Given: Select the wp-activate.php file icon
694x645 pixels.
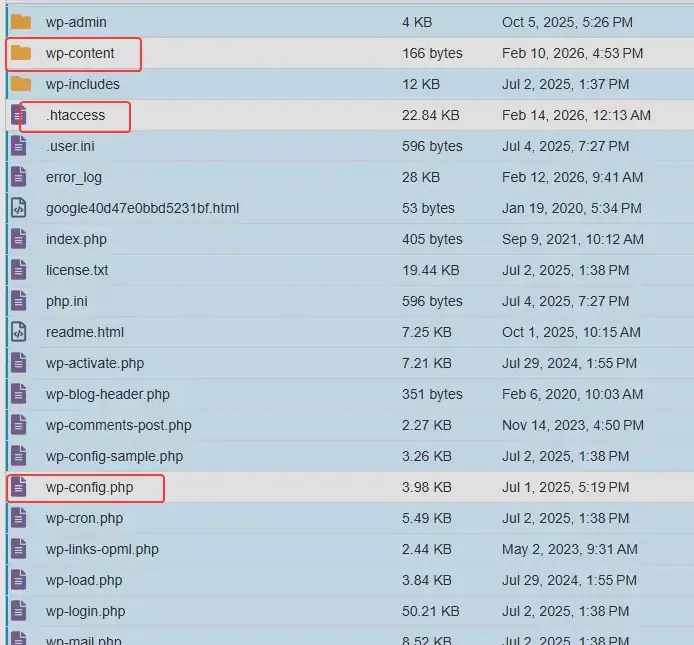Looking at the screenshot, I should 19,363.
